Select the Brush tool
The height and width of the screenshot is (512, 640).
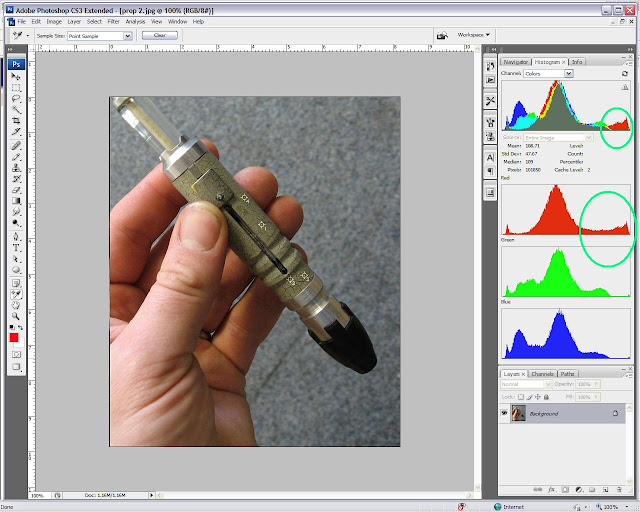[16, 157]
